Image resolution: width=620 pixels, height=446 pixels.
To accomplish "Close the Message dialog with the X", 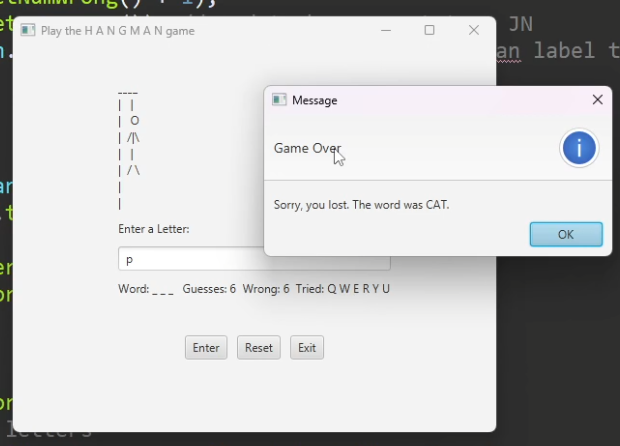I will 597,100.
